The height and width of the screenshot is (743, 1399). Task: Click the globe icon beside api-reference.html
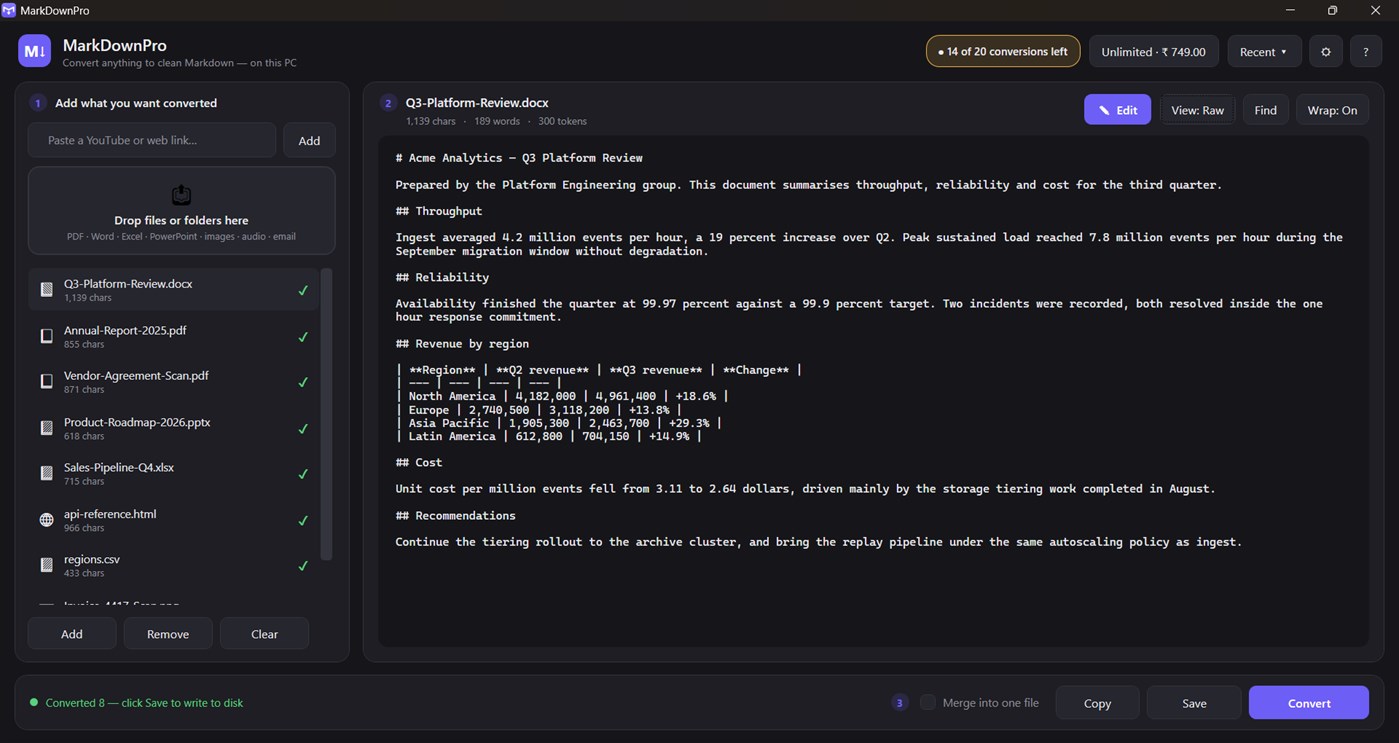(x=46, y=520)
